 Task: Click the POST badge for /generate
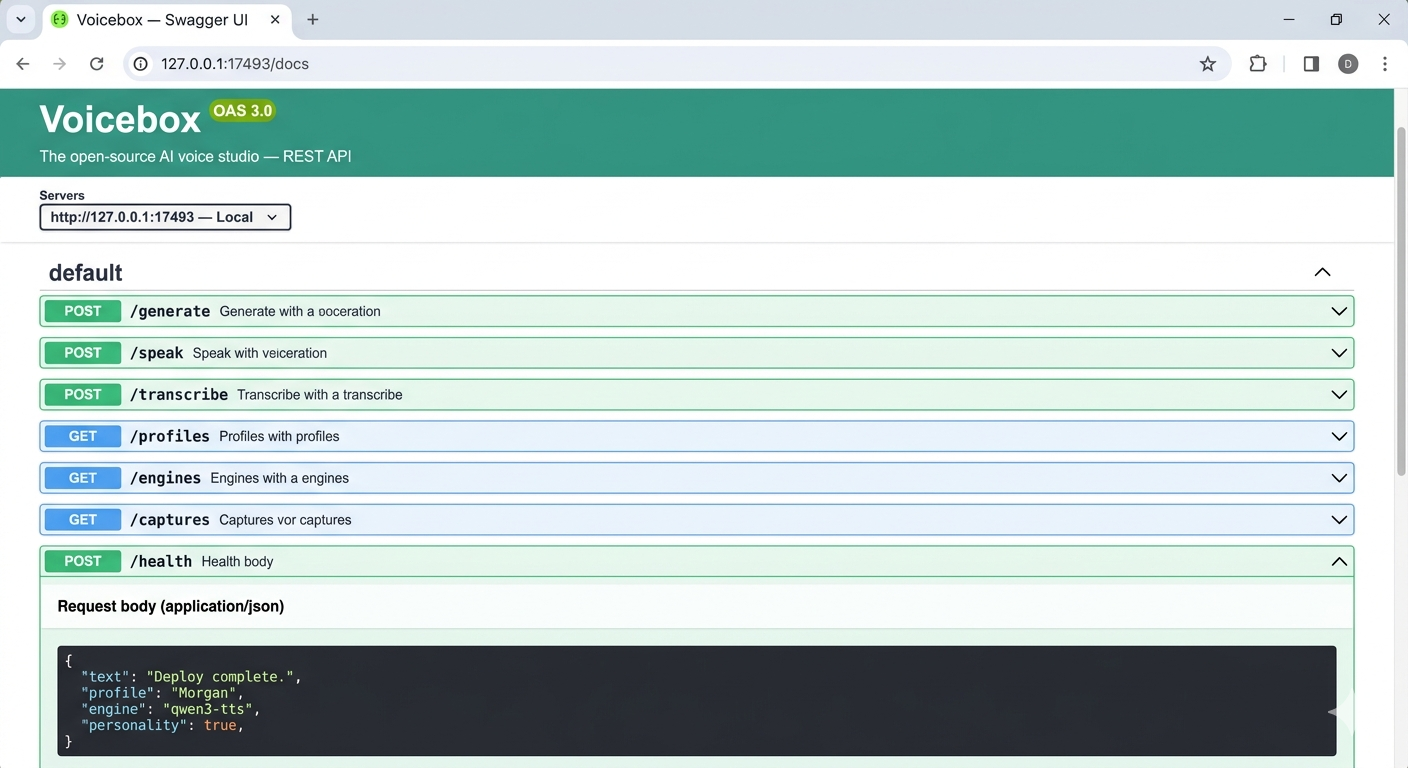click(x=83, y=311)
